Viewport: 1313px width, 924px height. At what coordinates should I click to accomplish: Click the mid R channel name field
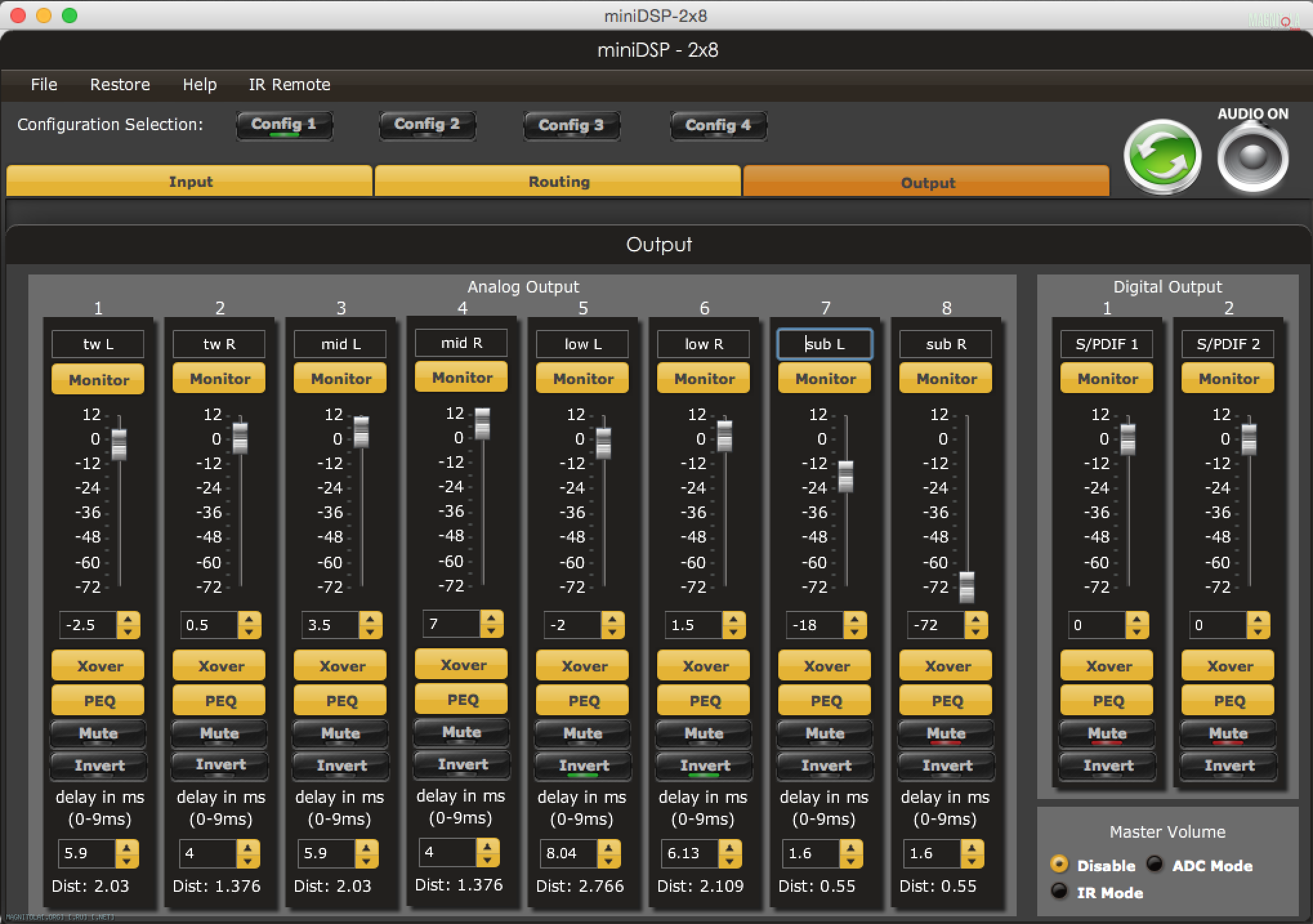point(461,343)
